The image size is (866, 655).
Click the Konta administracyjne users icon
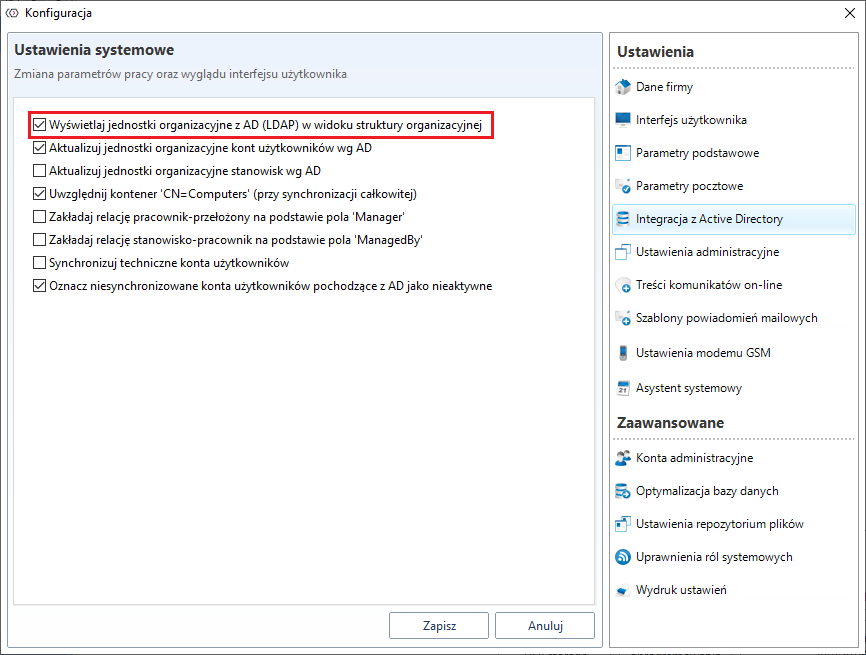(622, 458)
